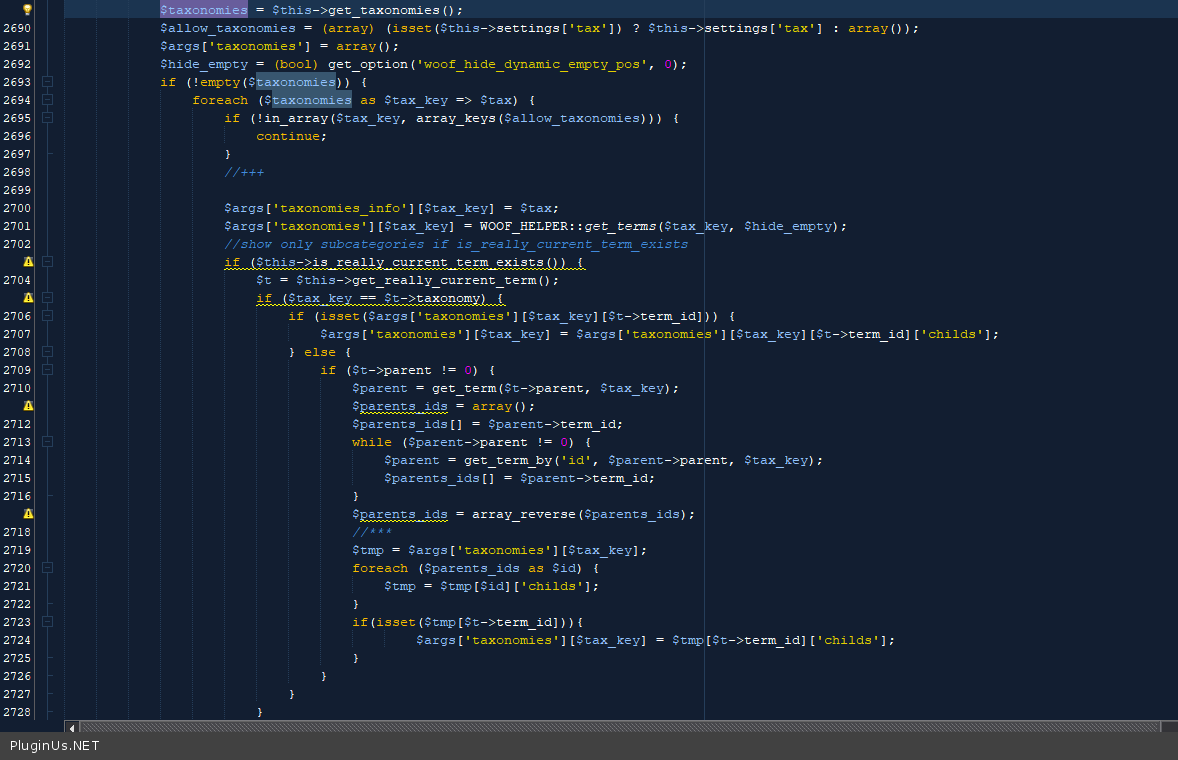The height and width of the screenshot is (760, 1178).
Task: Click warning icon next to $tax_key == $t->taxonomy line
Action: (x=28, y=298)
